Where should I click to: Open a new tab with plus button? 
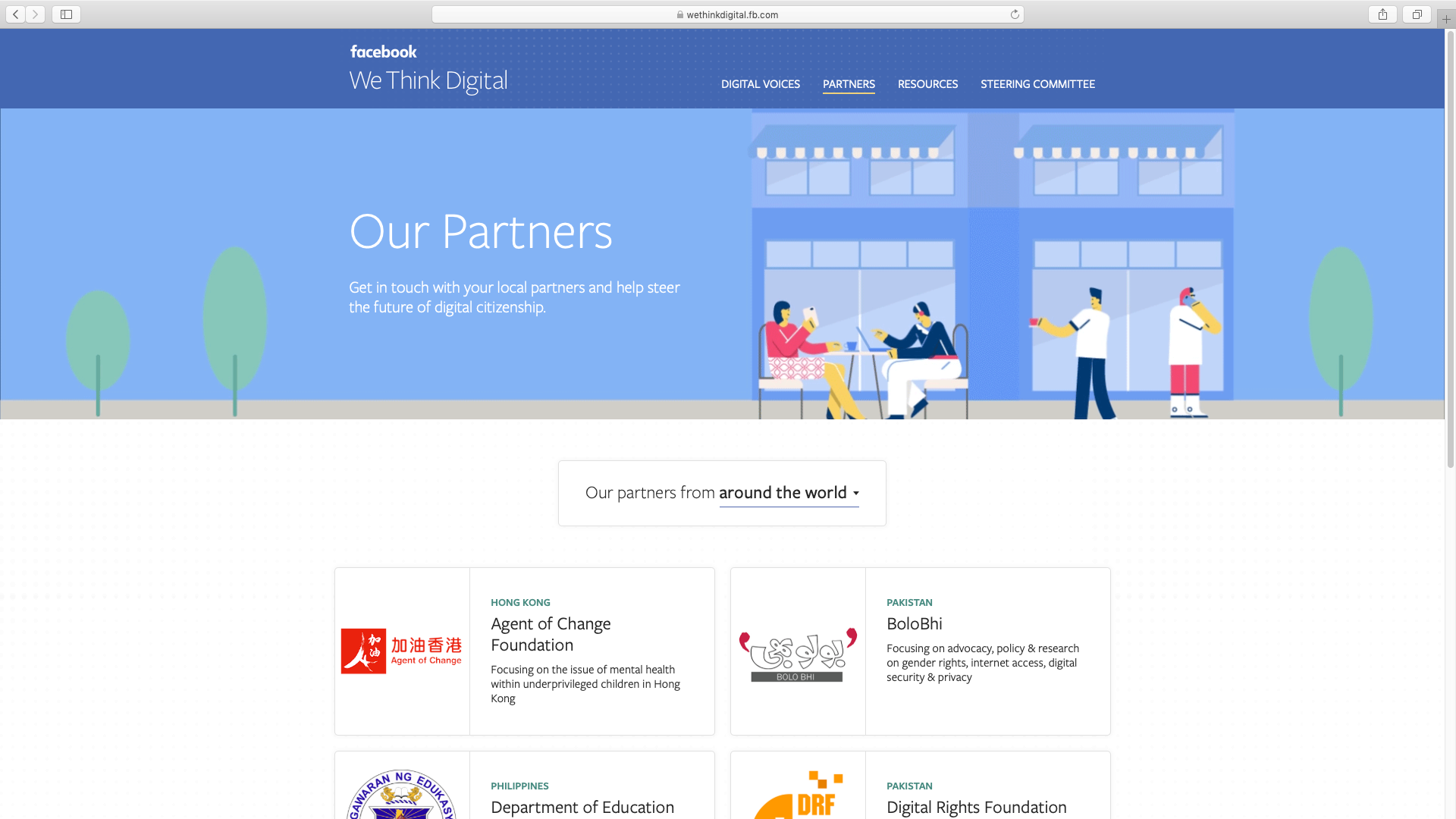[x=1446, y=19]
